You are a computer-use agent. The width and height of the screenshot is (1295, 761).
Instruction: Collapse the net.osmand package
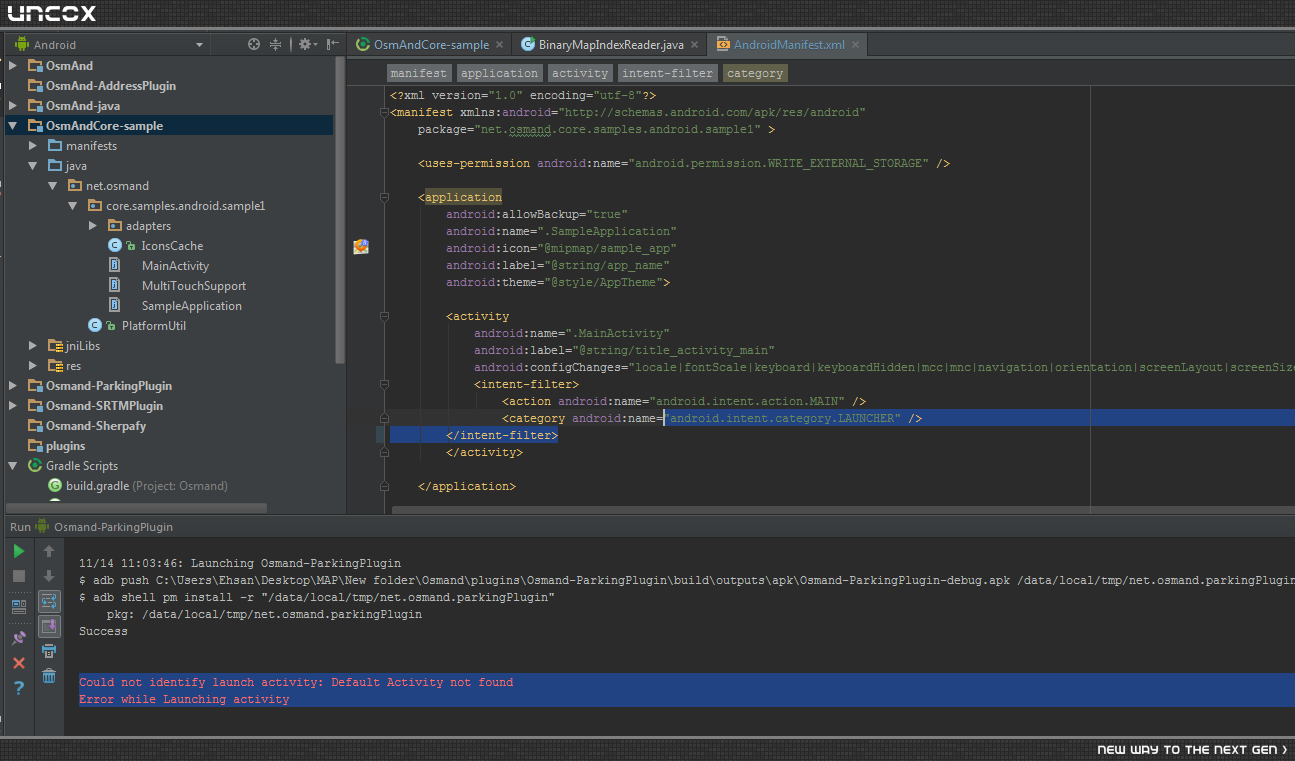click(x=53, y=186)
